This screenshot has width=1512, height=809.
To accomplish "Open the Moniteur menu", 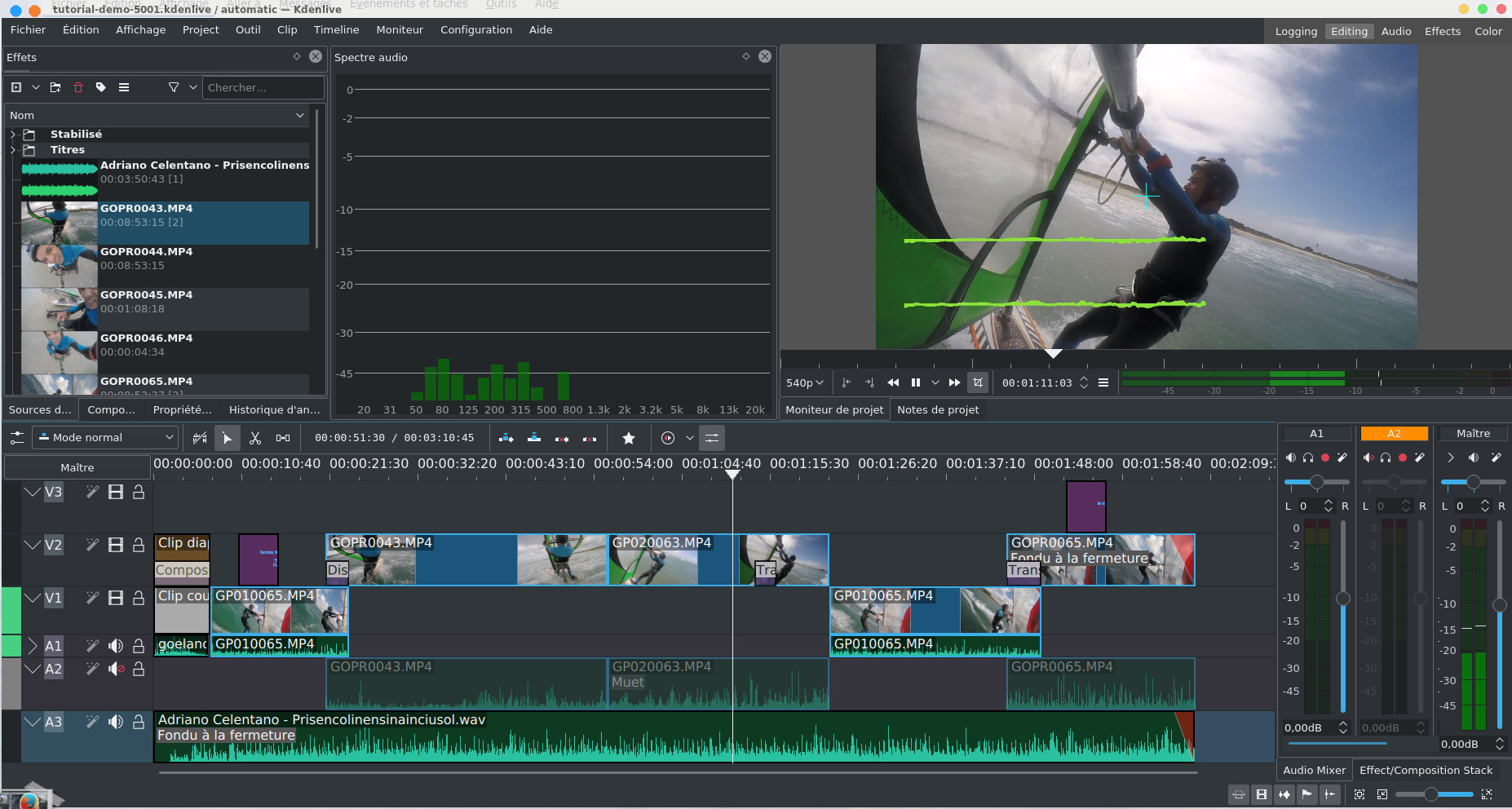I will [x=400, y=30].
